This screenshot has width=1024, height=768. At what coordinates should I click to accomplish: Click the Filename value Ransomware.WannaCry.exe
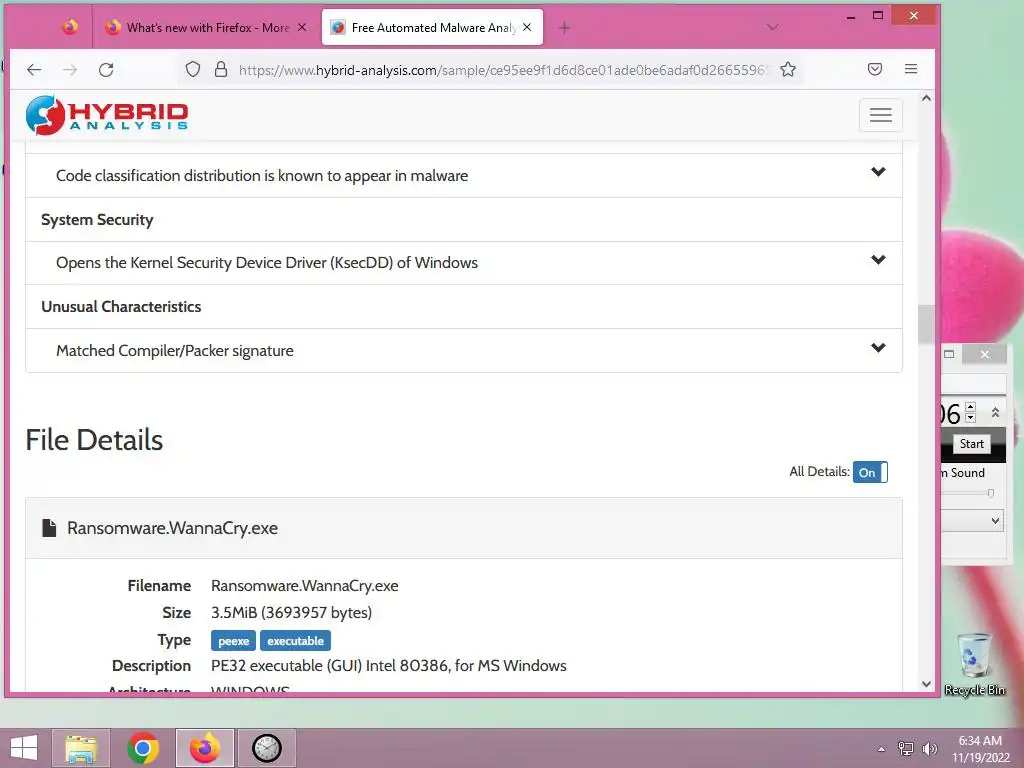pyautogui.click(x=304, y=586)
